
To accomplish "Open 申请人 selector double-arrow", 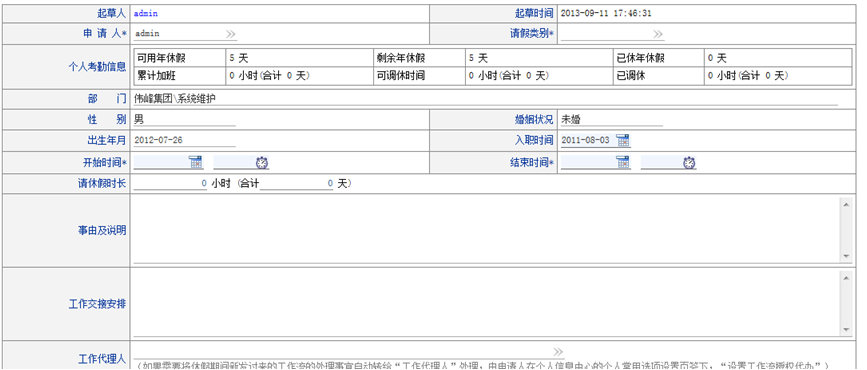I will pos(231,34).
